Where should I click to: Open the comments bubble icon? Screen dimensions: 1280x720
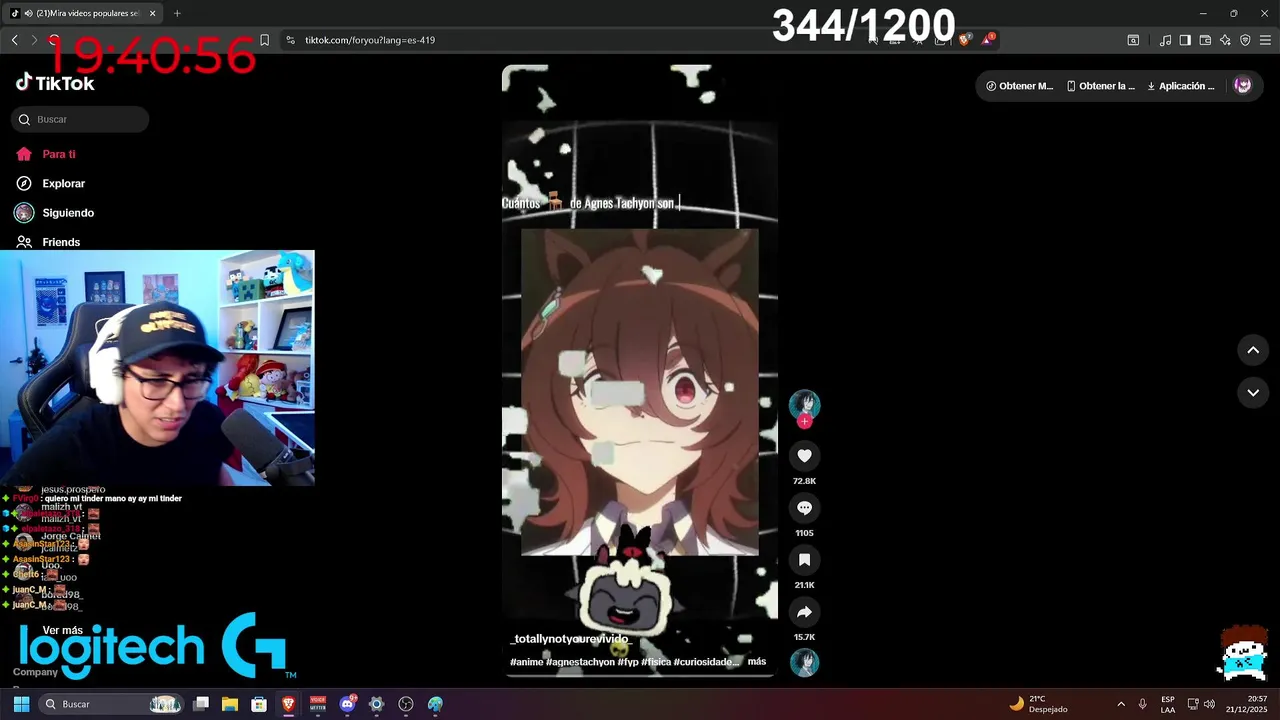point(804,508)
